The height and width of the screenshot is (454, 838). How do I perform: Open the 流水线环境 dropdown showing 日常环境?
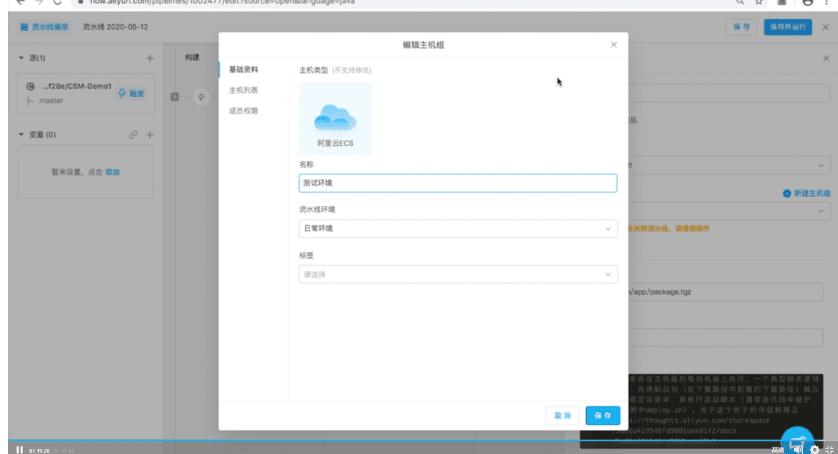[x=458, y=229]
